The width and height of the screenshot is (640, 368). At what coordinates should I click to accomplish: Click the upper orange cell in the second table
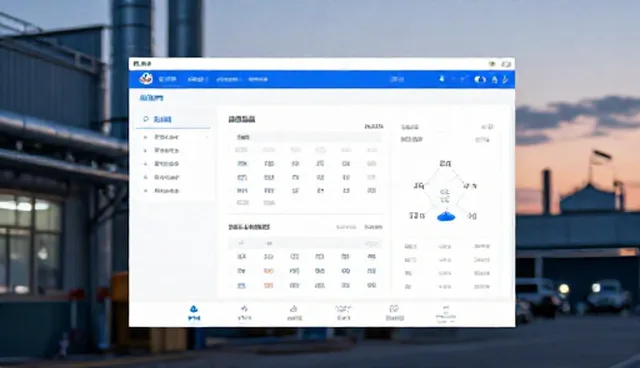point(269,271)
